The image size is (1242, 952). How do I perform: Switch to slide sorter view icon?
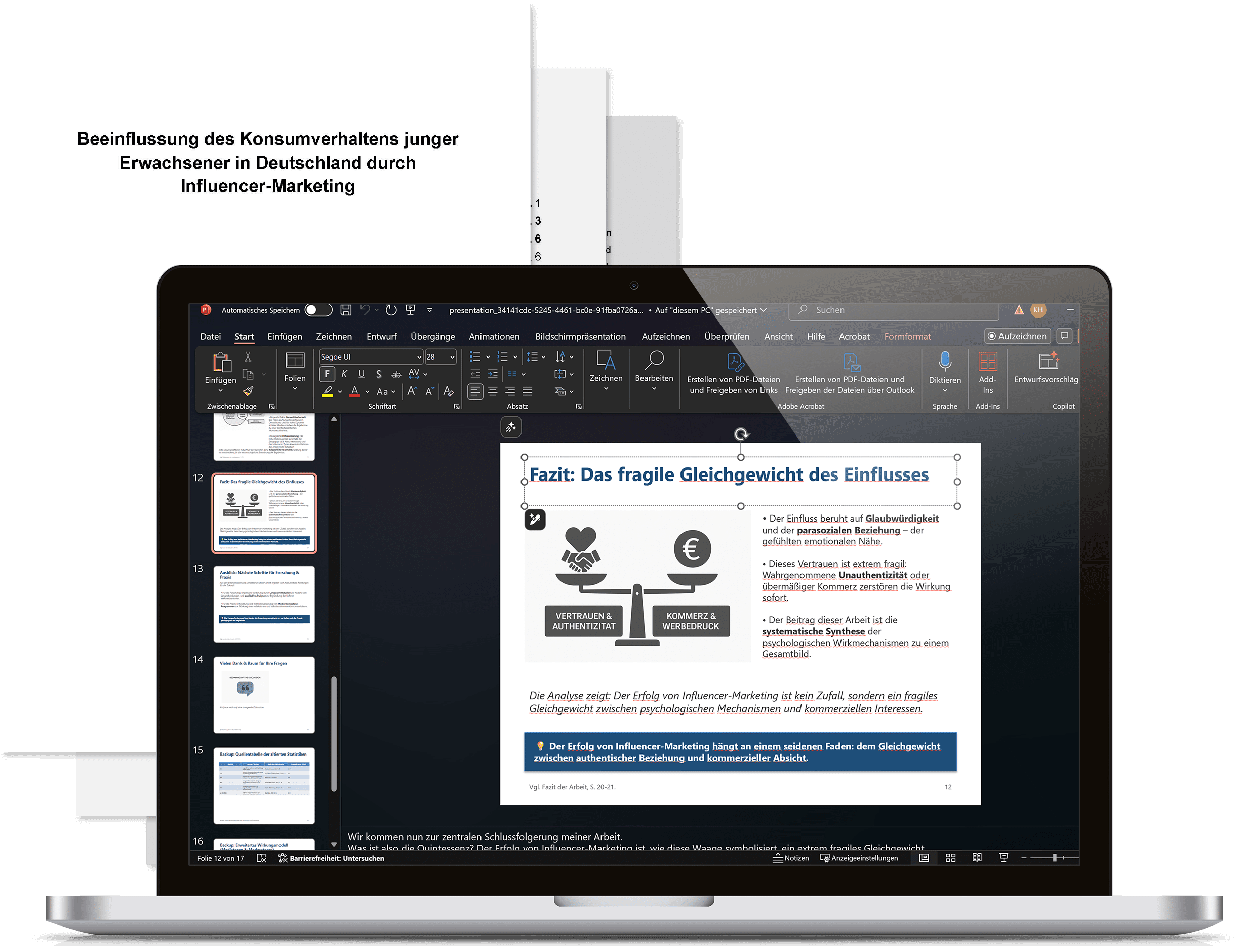tap(950, 858)
